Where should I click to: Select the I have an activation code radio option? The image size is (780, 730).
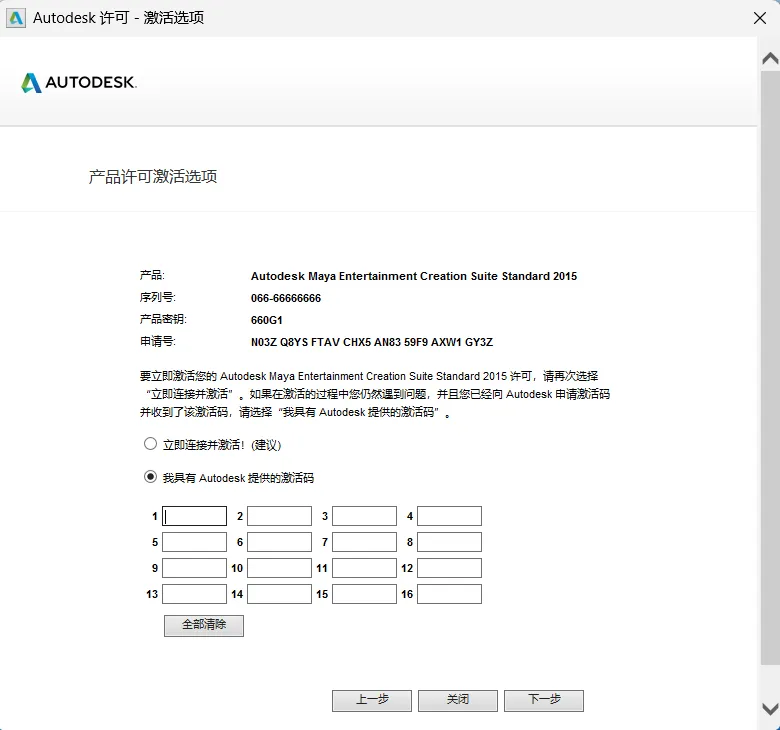pos(150,477)
